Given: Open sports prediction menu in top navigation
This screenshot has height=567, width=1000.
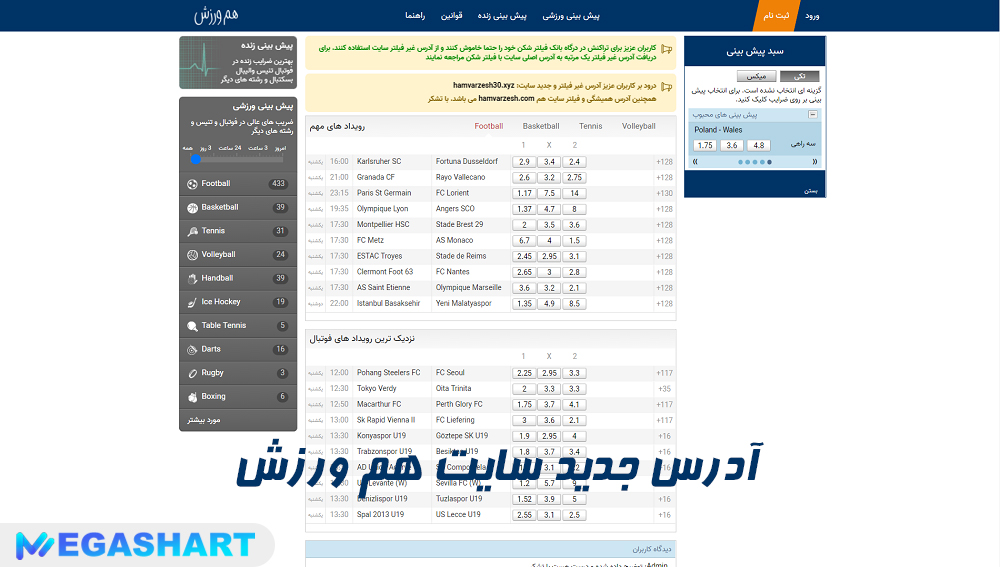Looking at the screenshot, I should (571, 15).
